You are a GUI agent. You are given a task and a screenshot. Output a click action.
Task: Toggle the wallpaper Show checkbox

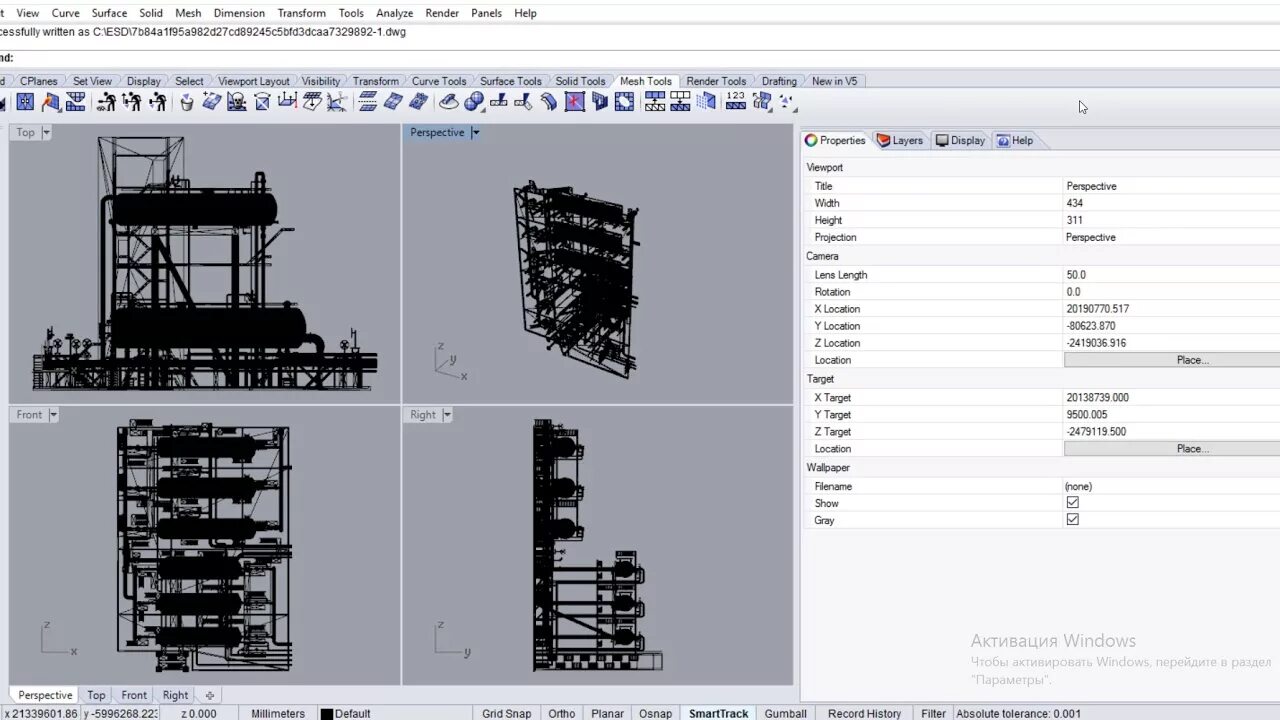pyautogui.click(x=1073, y=503)
